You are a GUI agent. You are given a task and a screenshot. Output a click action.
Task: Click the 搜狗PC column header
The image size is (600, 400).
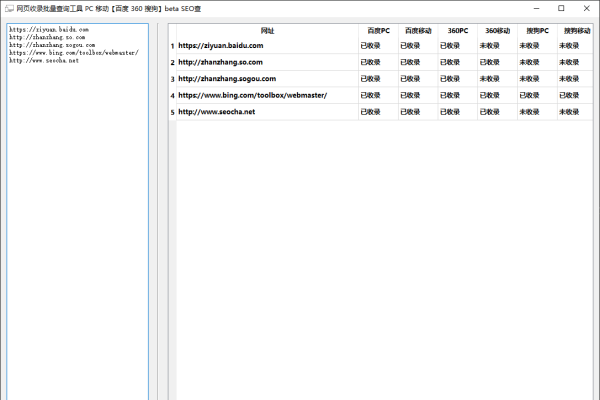(x=537, y=32)
